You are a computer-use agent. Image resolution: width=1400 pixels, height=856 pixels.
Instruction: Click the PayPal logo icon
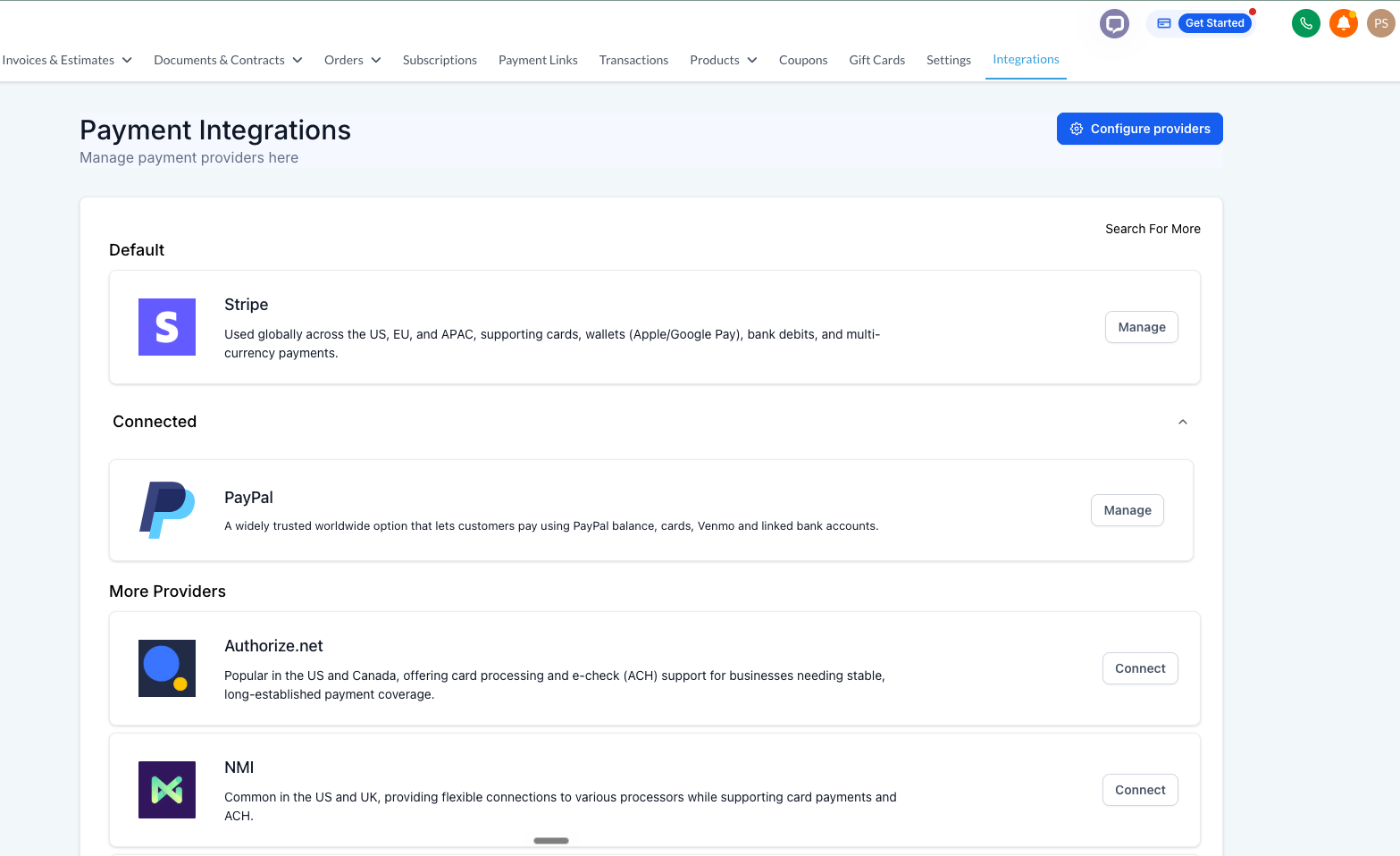coord(167,510)
